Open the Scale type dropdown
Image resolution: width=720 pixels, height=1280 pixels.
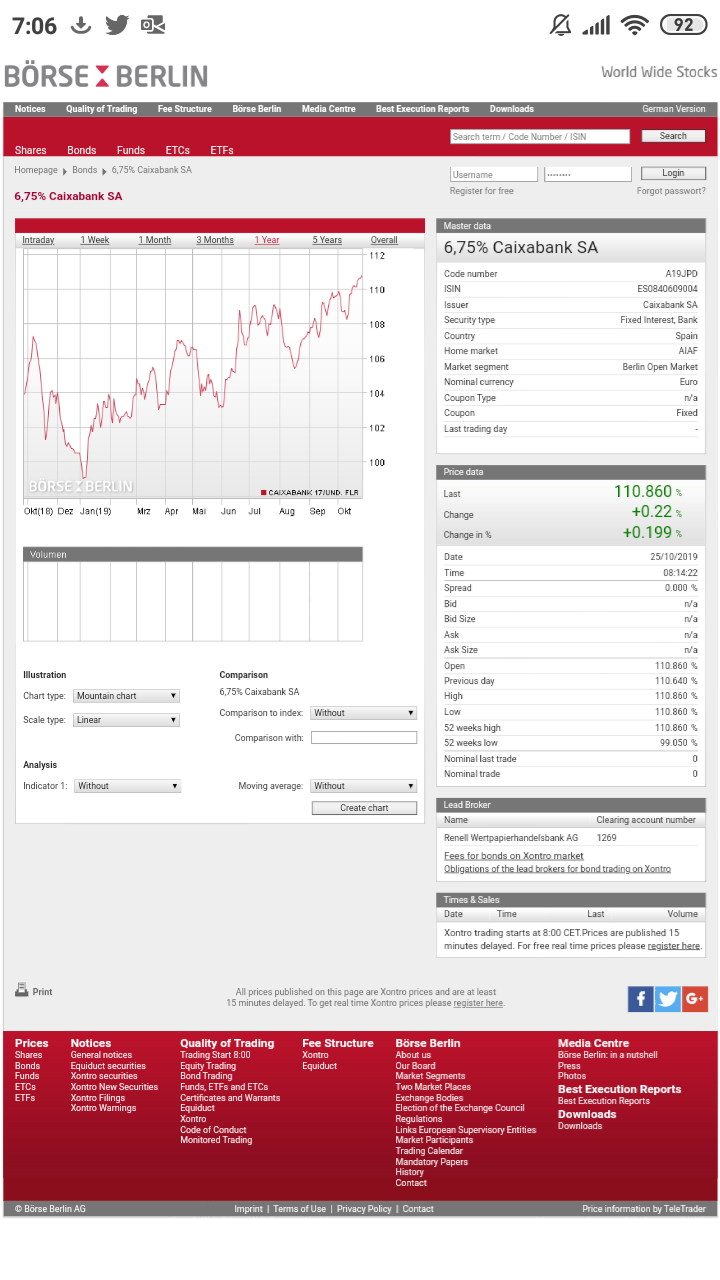(127, 720)
